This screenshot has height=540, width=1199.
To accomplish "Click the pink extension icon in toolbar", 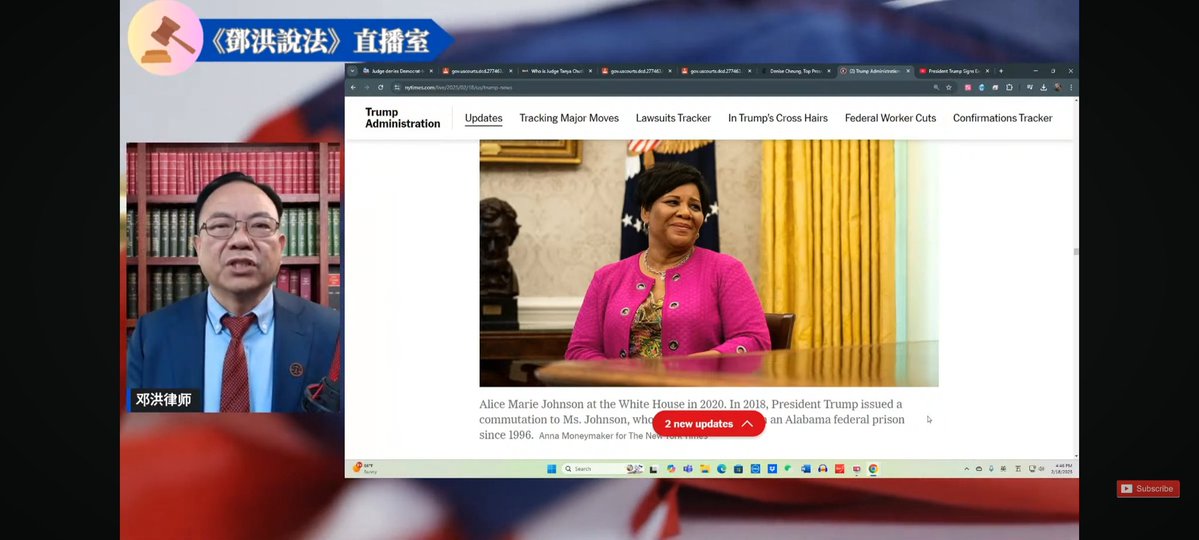I will (x=968, y=87).
